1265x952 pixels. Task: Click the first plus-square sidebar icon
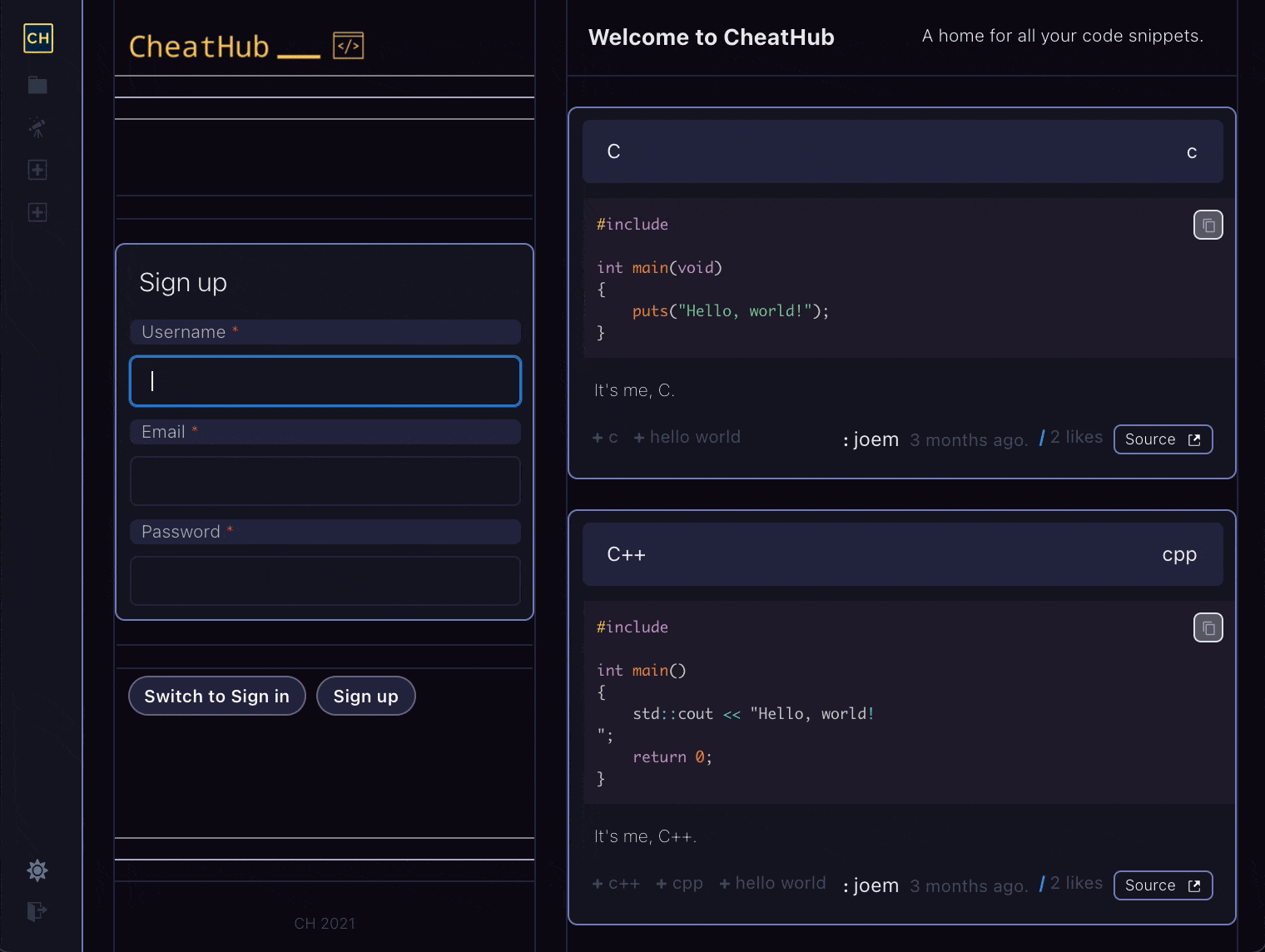pos(37,170)
